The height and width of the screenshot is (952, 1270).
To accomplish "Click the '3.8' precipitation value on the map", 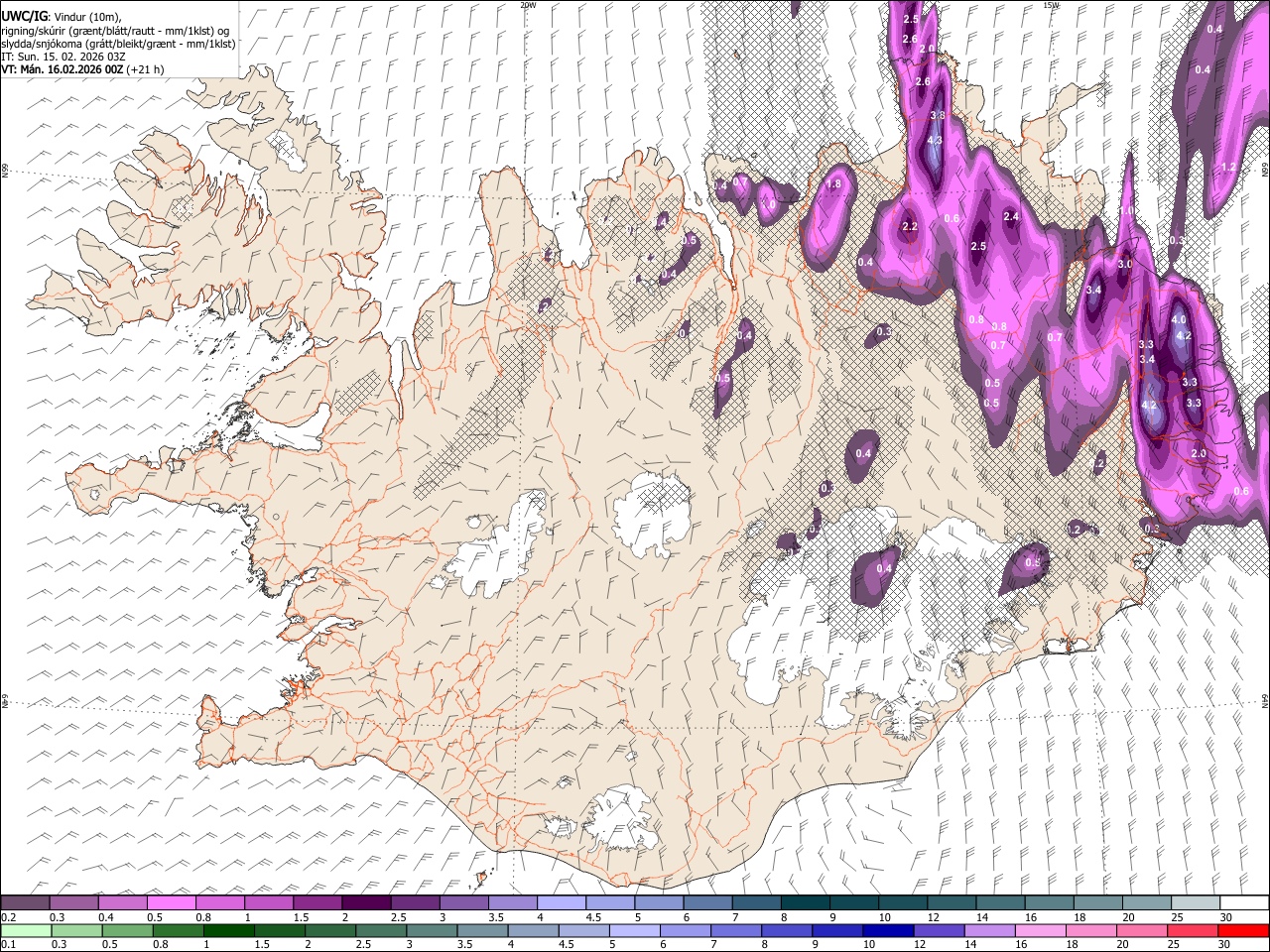I will point(938,116).
